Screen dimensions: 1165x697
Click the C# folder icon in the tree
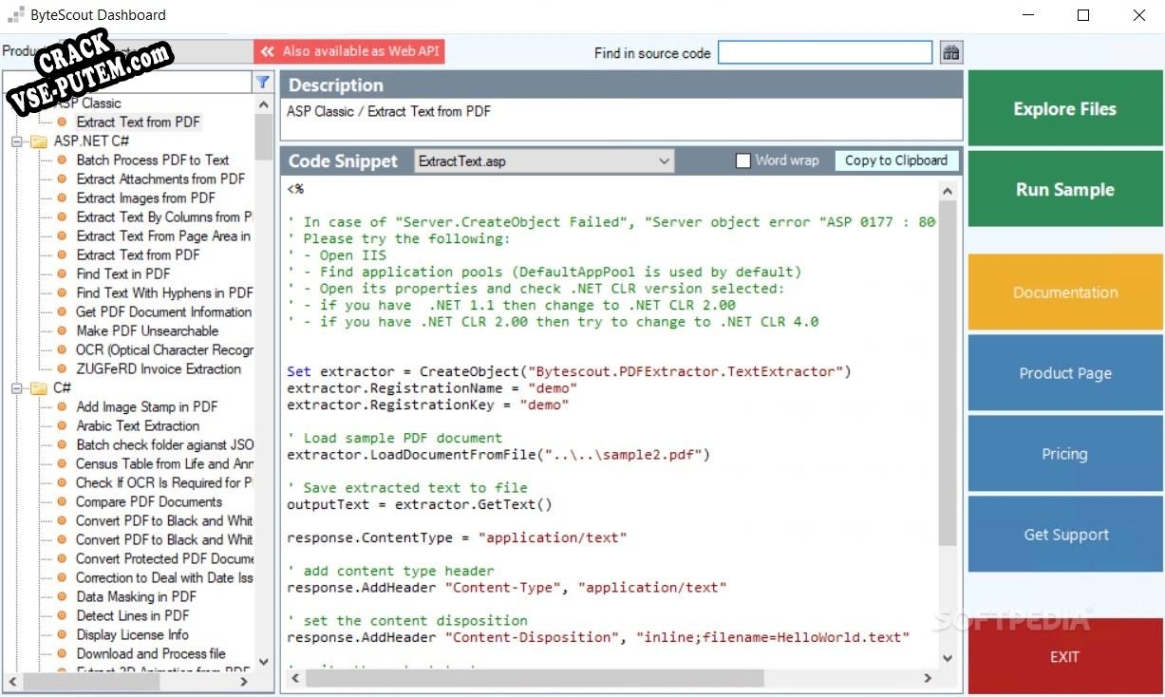[x=39, y=388]
